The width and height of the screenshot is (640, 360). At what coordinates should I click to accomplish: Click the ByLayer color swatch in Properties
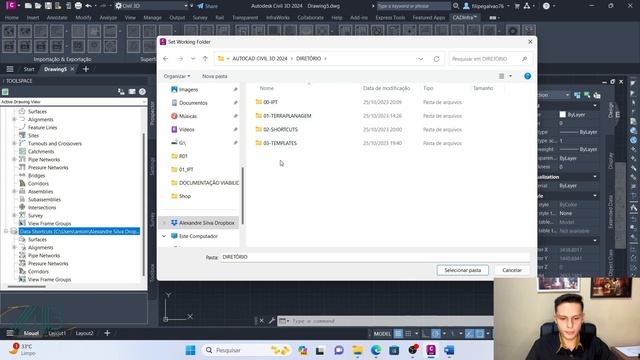pyautogui.click(x=562, y=115)
